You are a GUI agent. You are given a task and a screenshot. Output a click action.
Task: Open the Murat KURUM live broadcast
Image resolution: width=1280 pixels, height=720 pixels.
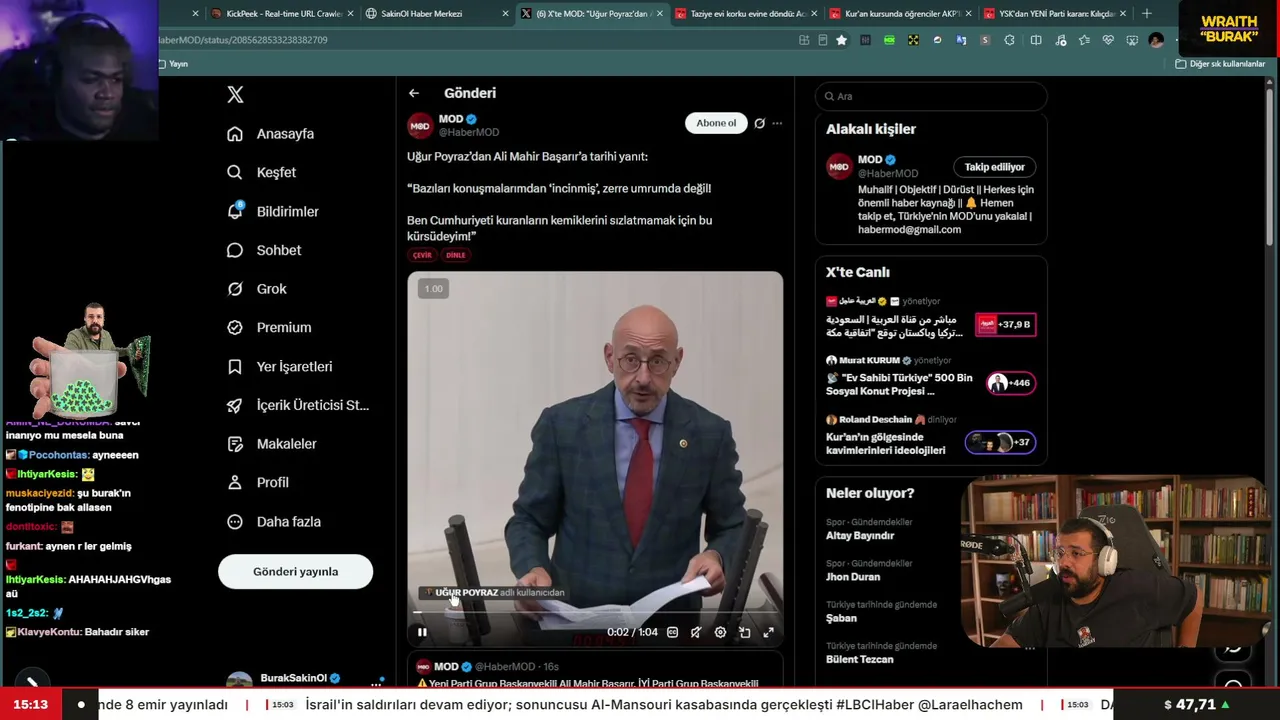930,377
